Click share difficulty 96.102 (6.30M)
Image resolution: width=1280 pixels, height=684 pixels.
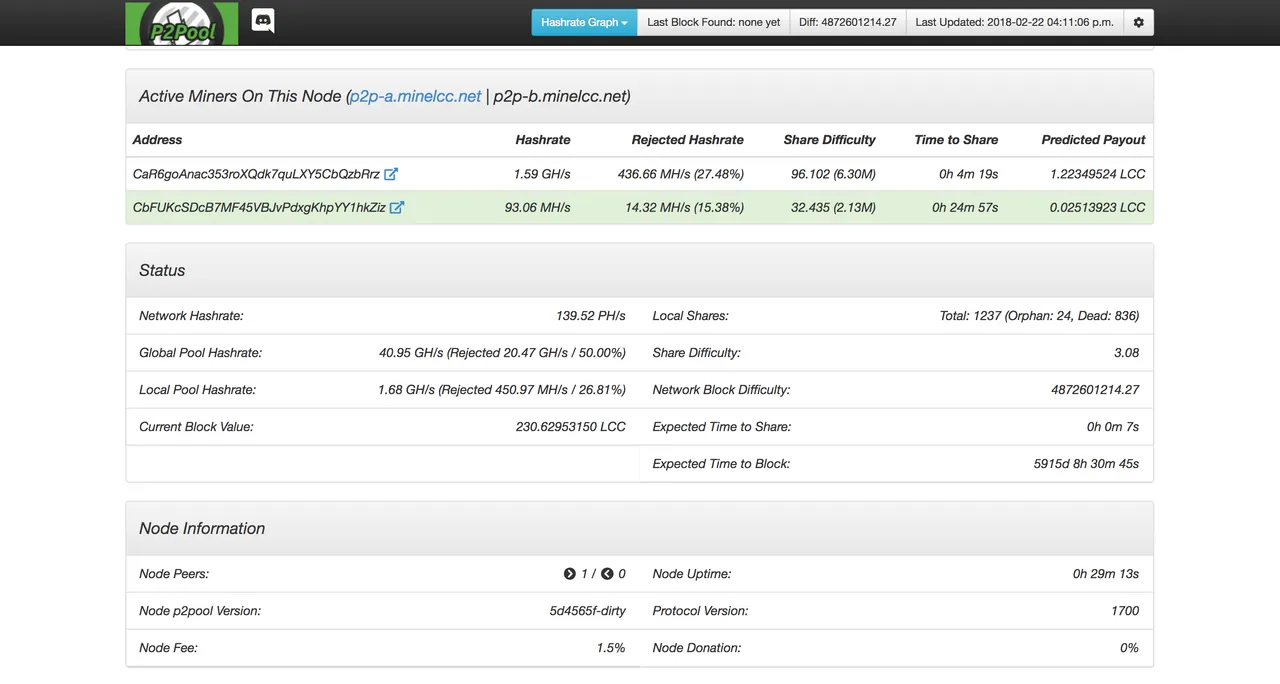click(x=833, y=174)
